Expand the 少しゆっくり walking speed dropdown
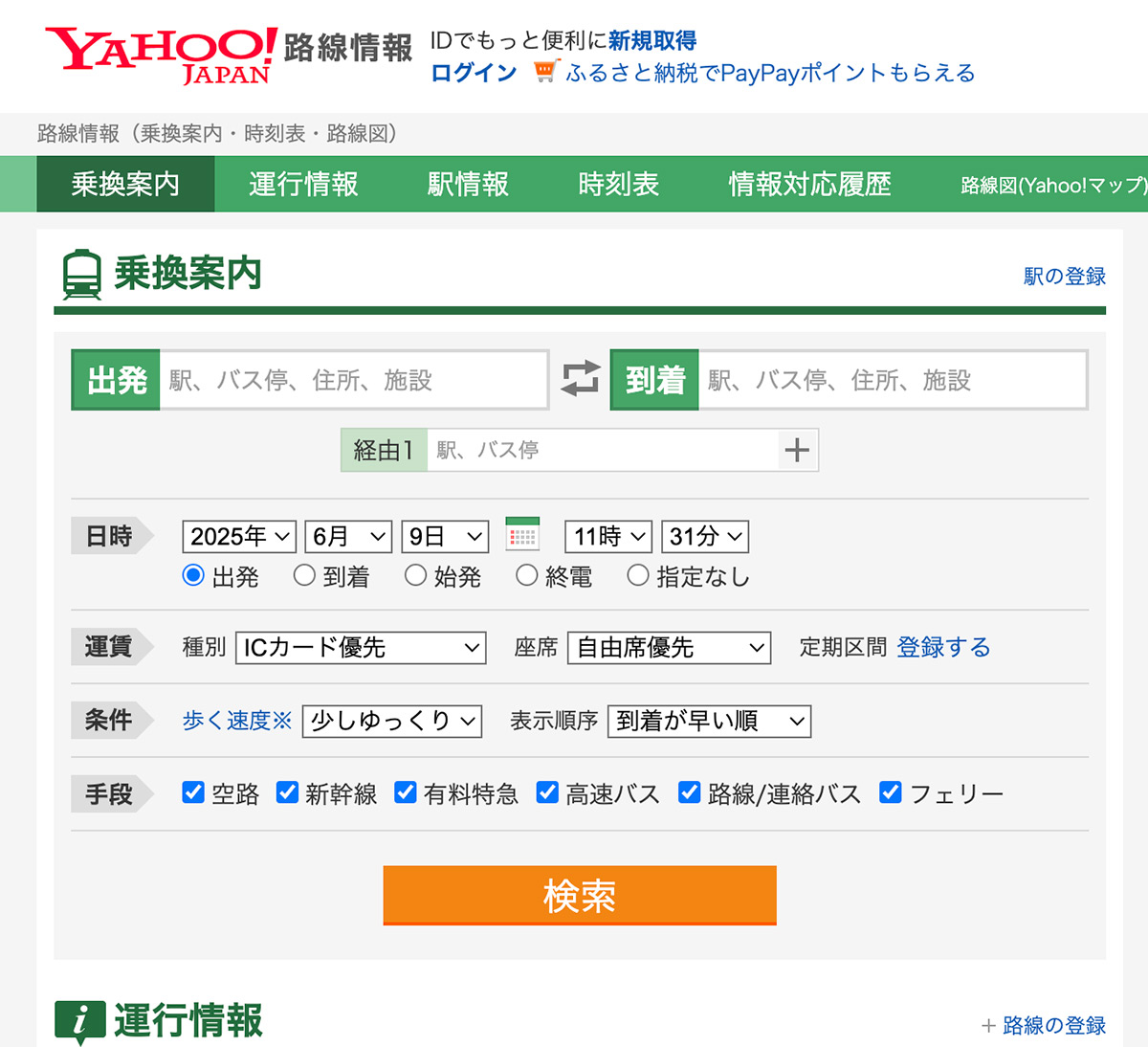 [x=392, y=721]
